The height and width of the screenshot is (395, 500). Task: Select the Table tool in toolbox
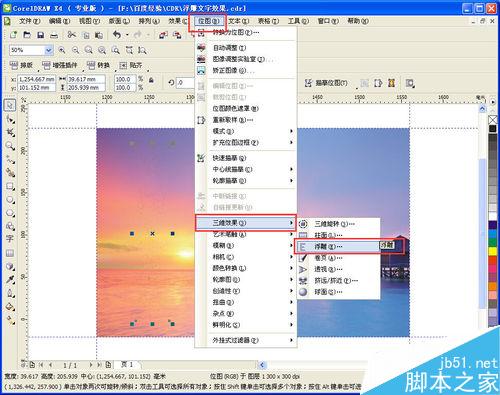(10, 253)
